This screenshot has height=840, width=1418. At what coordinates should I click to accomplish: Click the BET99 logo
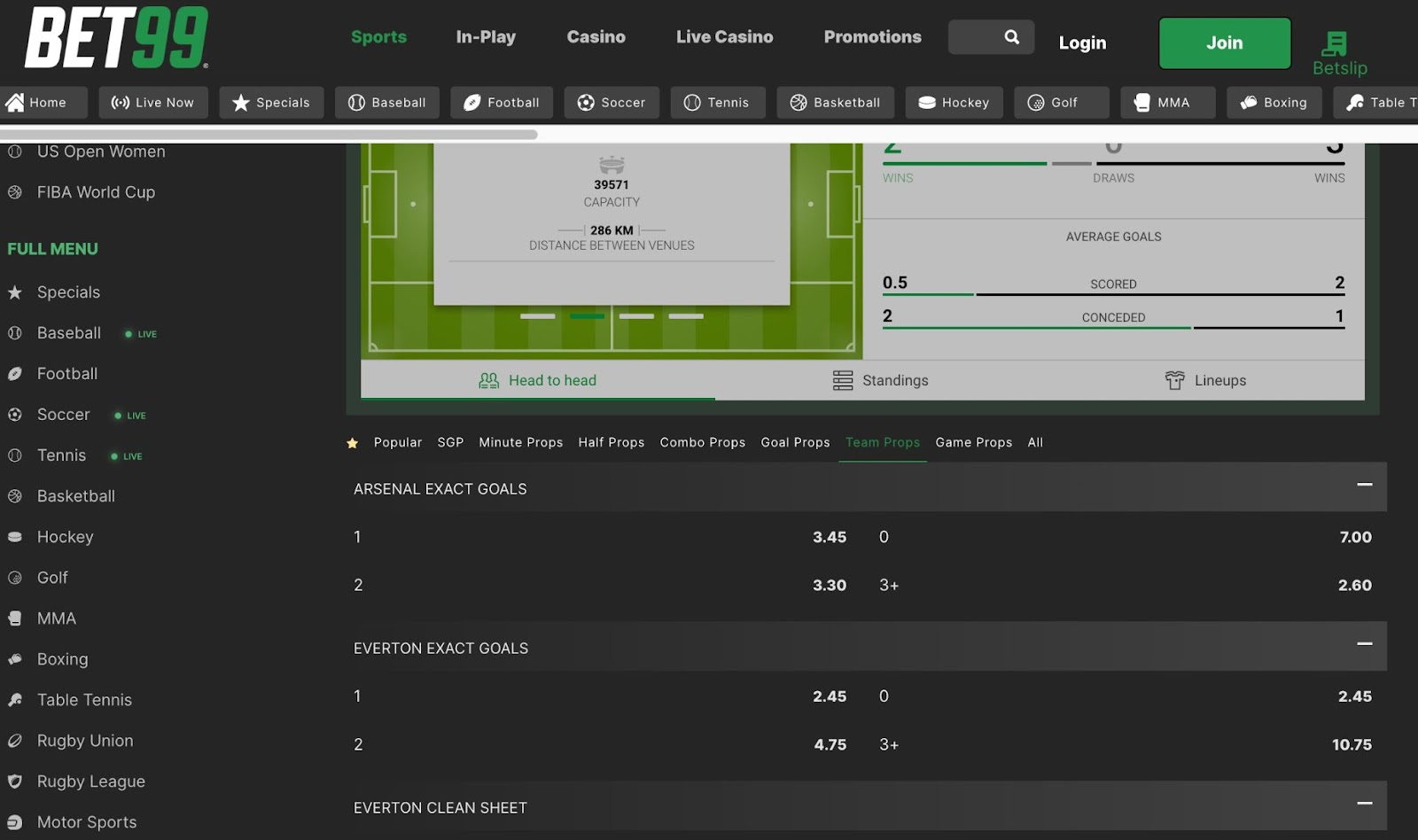pos(117,38)
